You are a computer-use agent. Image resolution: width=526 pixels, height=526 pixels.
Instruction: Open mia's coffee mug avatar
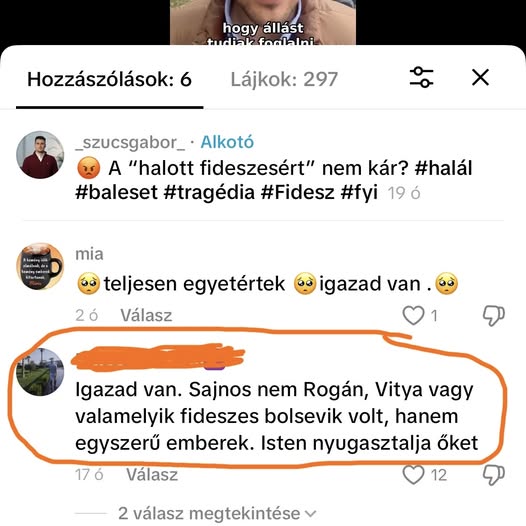click(40, 266)
